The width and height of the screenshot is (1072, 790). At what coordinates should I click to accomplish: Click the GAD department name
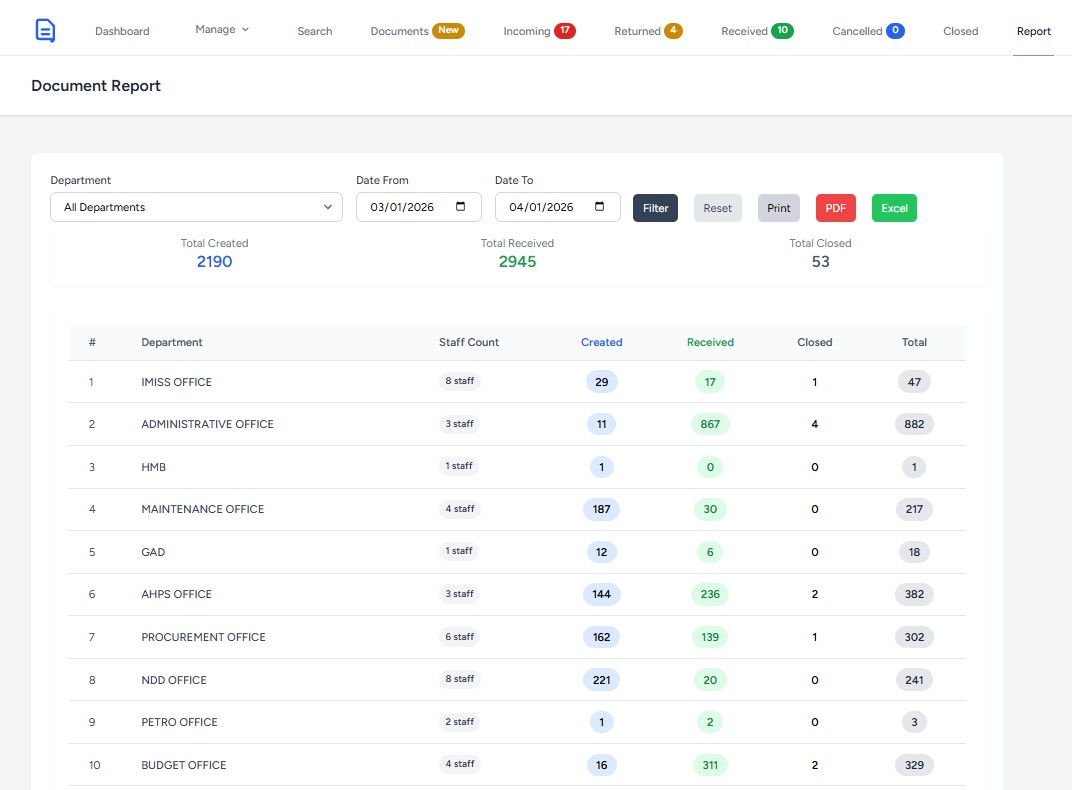pyautogui.click(x=153, y=552)
